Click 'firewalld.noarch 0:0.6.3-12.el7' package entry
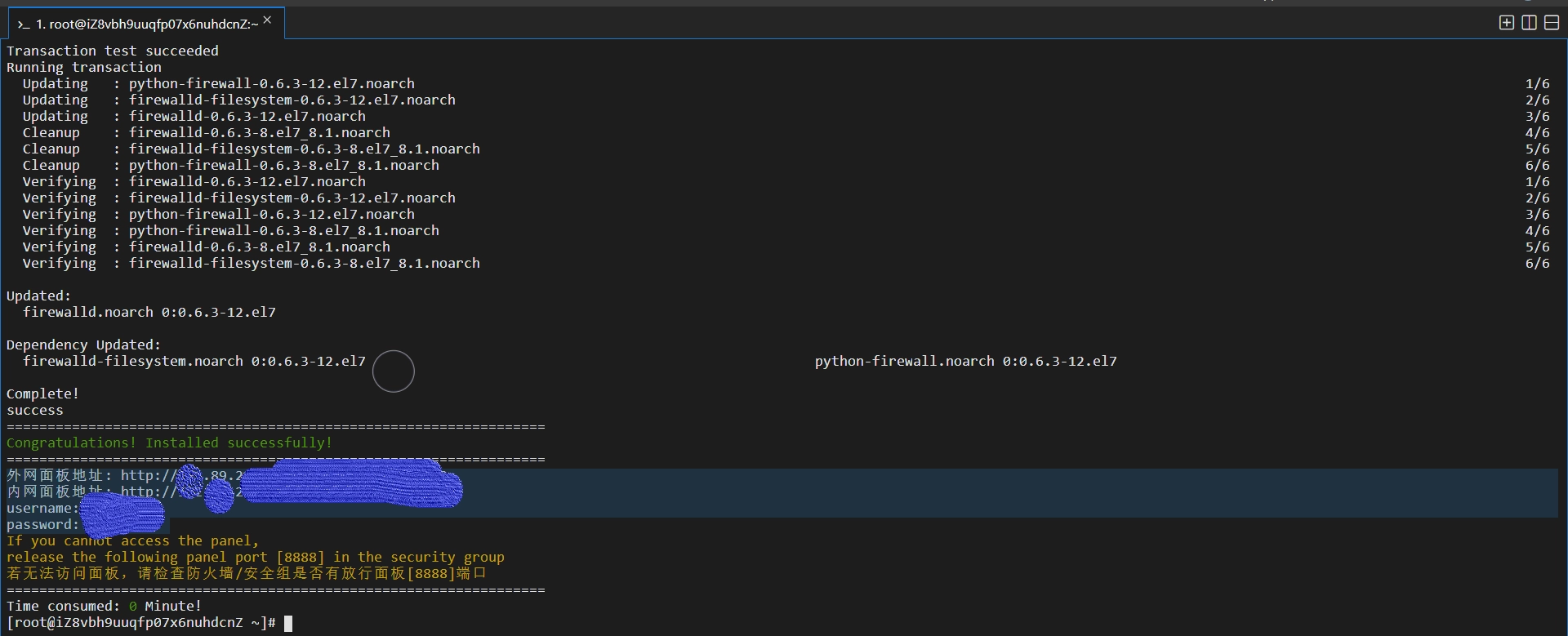The width and height of the screenshot is (1568, 636). 149,312
